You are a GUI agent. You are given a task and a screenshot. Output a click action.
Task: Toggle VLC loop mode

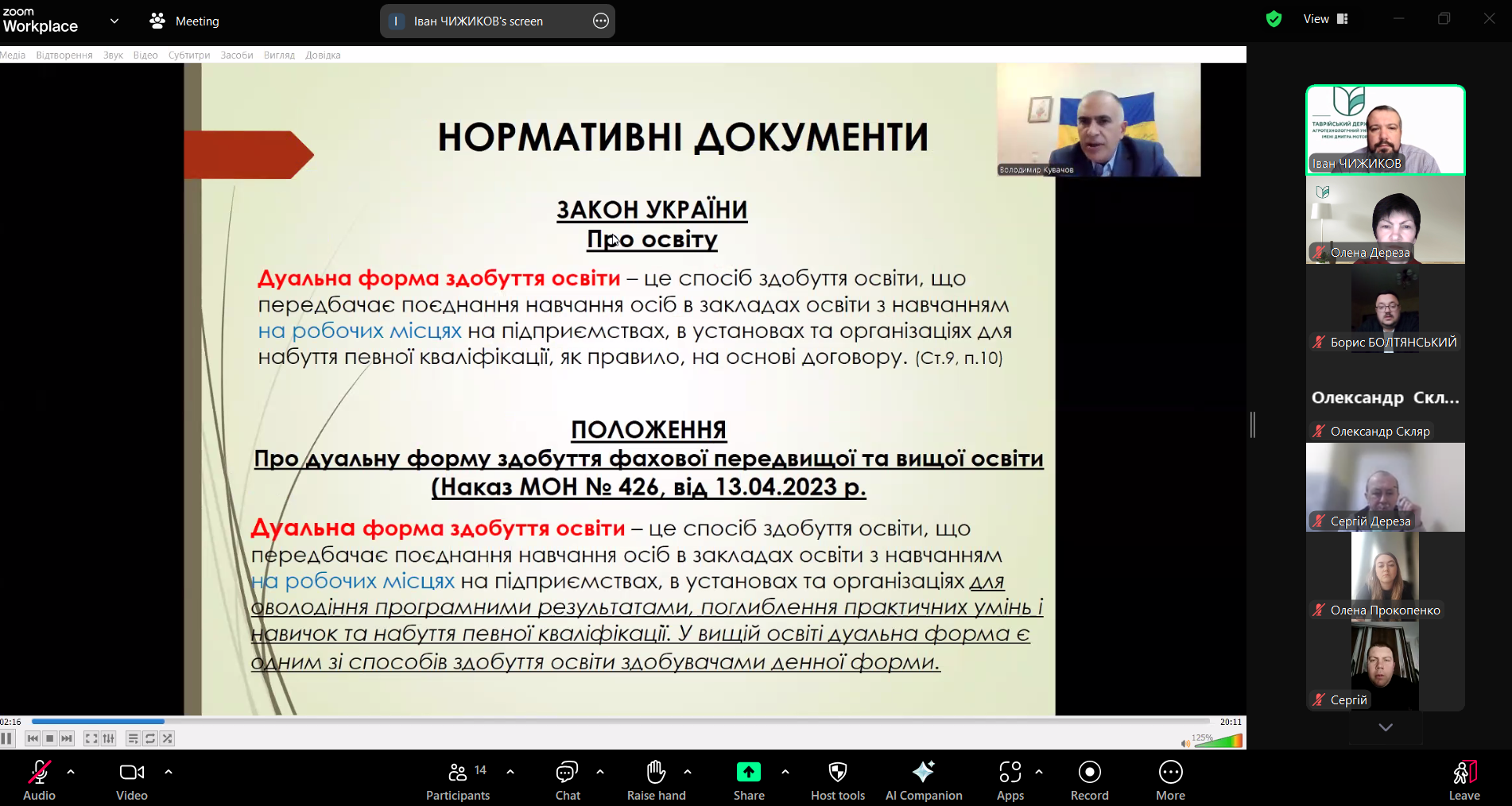(x=150, y=738)
